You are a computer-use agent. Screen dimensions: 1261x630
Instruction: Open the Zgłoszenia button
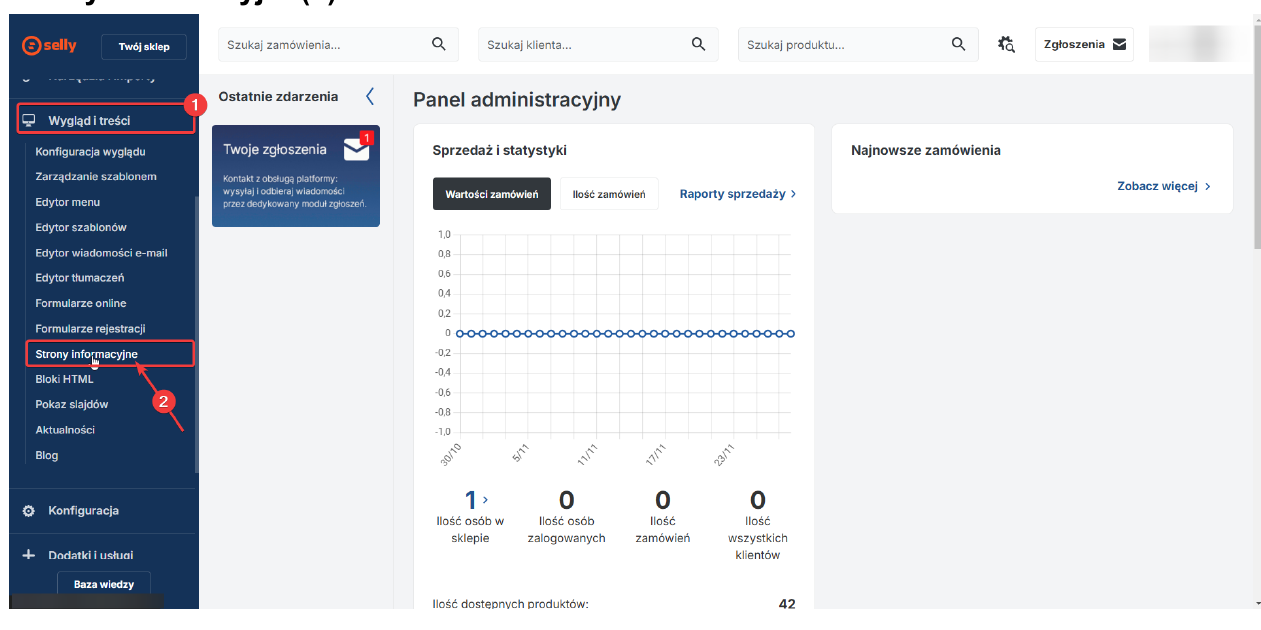click(x=1084, y=44)
